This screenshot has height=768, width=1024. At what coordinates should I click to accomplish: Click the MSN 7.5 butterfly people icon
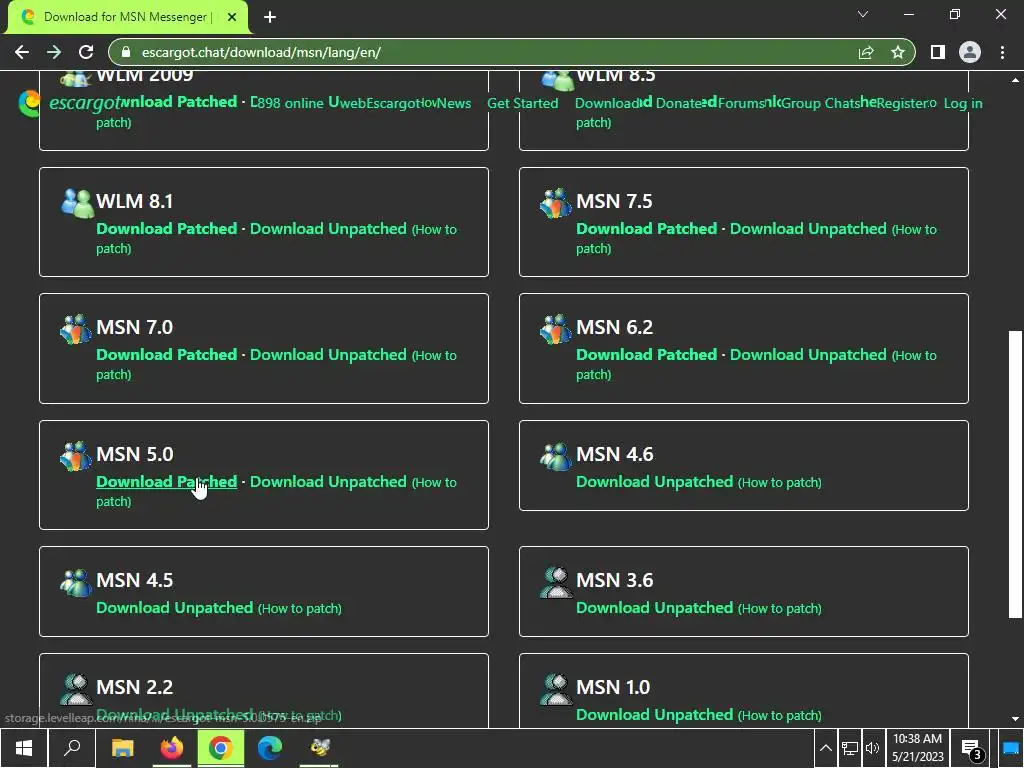point(556,203)
